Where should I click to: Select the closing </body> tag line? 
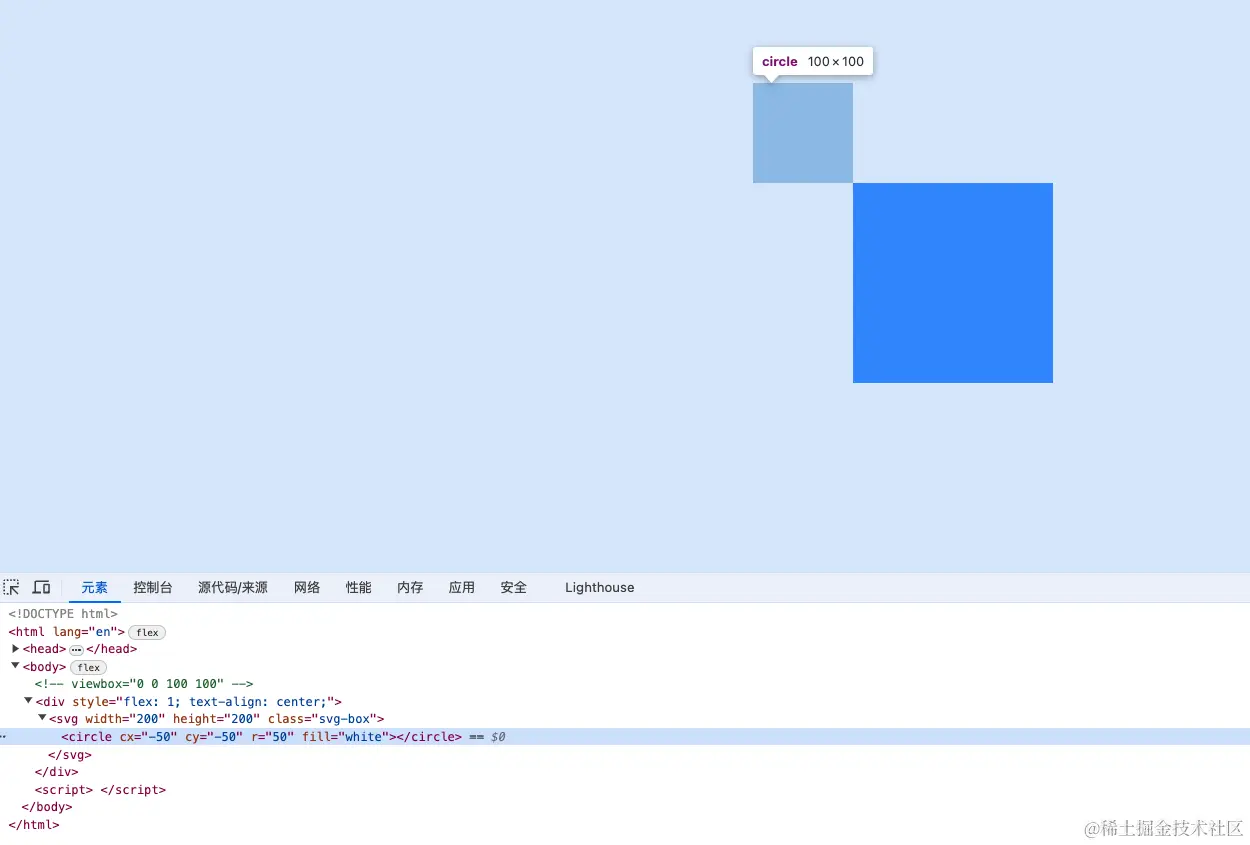pos(47,807)
